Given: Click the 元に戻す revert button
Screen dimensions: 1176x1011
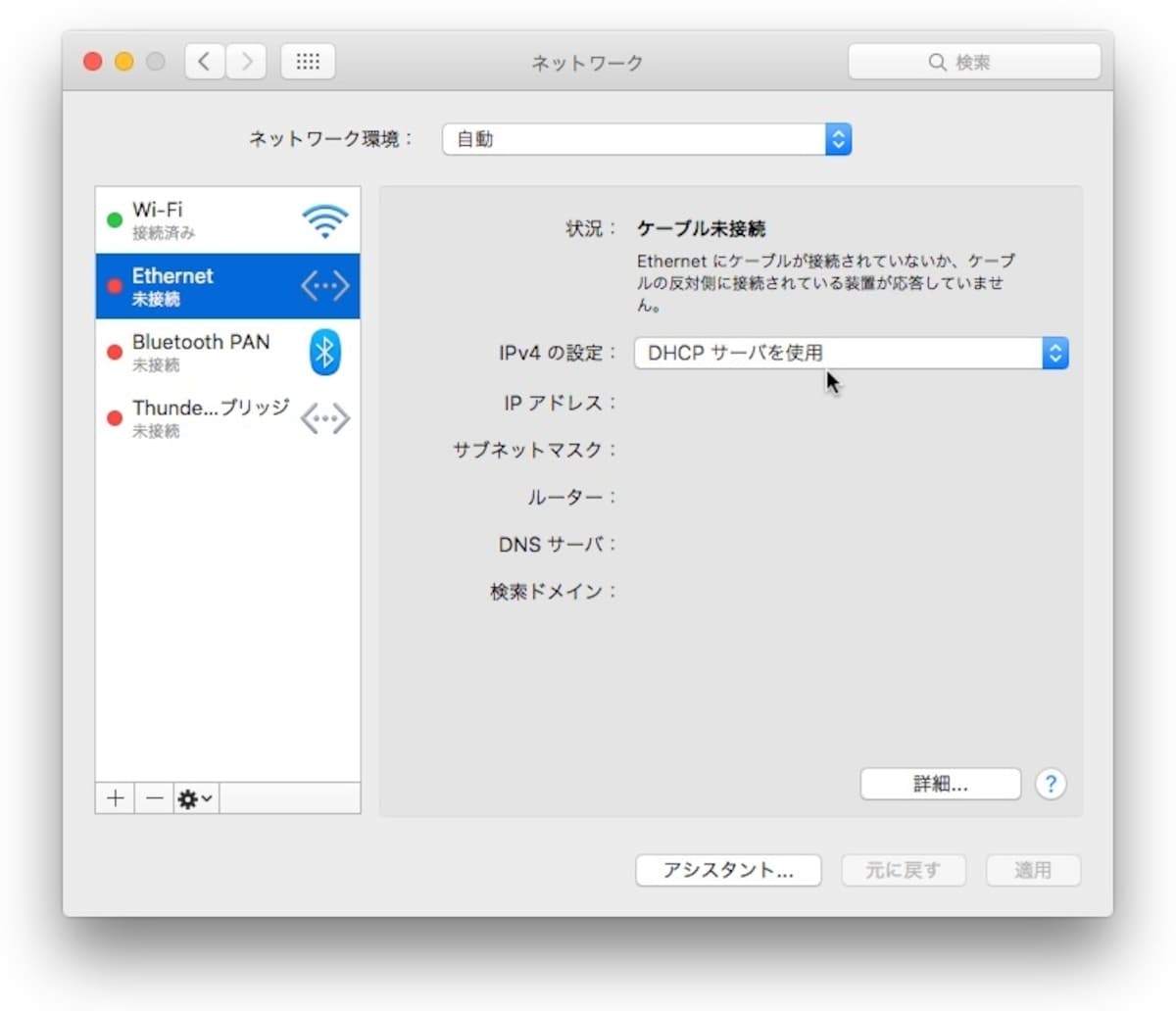Looking at the screenshot, I should pos(904,870).
